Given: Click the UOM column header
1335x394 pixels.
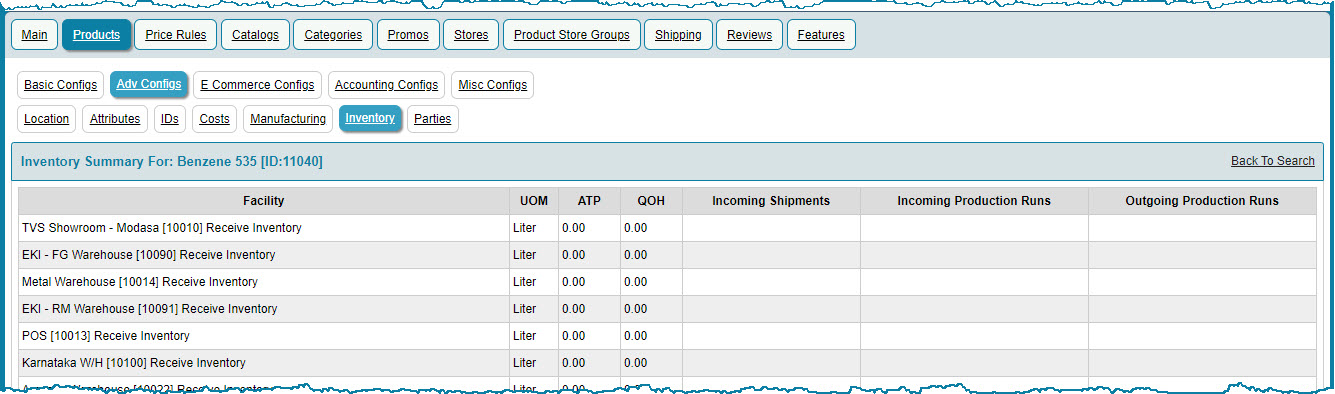Looking at the screenshot, I should click(x=534, y=201).
